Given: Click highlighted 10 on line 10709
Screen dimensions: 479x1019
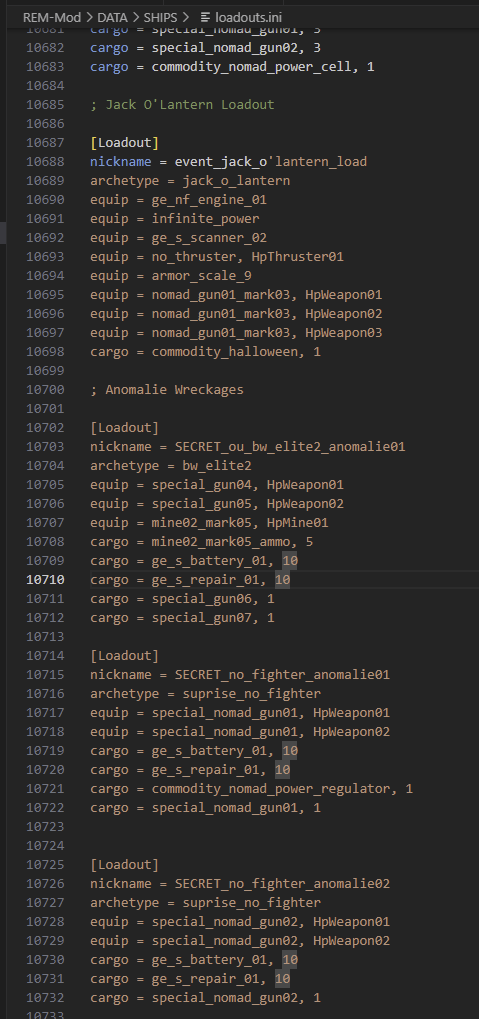Looking at the screenshot, I should tap(290, 561).
